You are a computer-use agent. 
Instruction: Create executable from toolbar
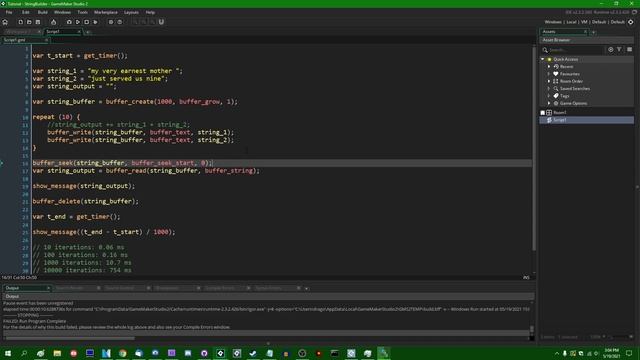(x=53, y=22)
